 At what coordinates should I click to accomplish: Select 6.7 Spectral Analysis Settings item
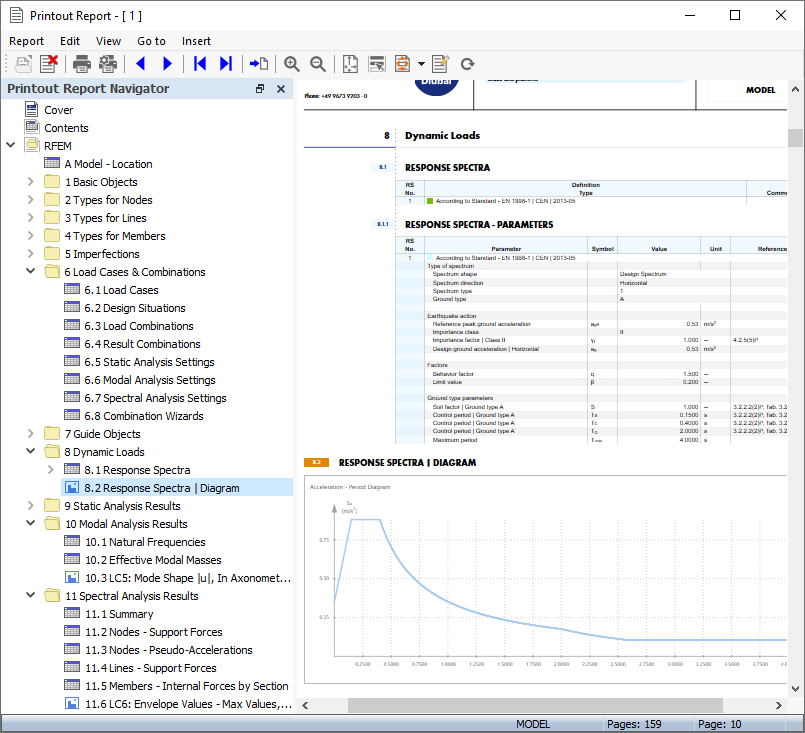coord(155,398)
